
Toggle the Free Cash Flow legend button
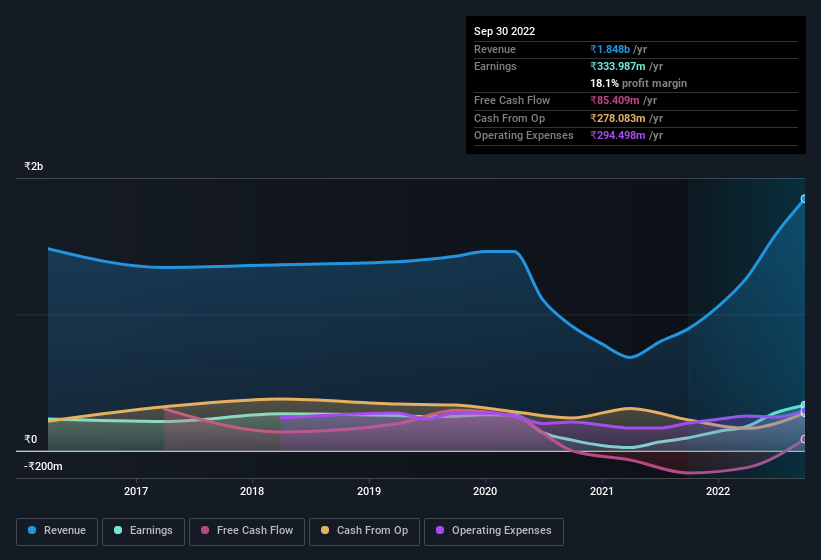[247, 531]
